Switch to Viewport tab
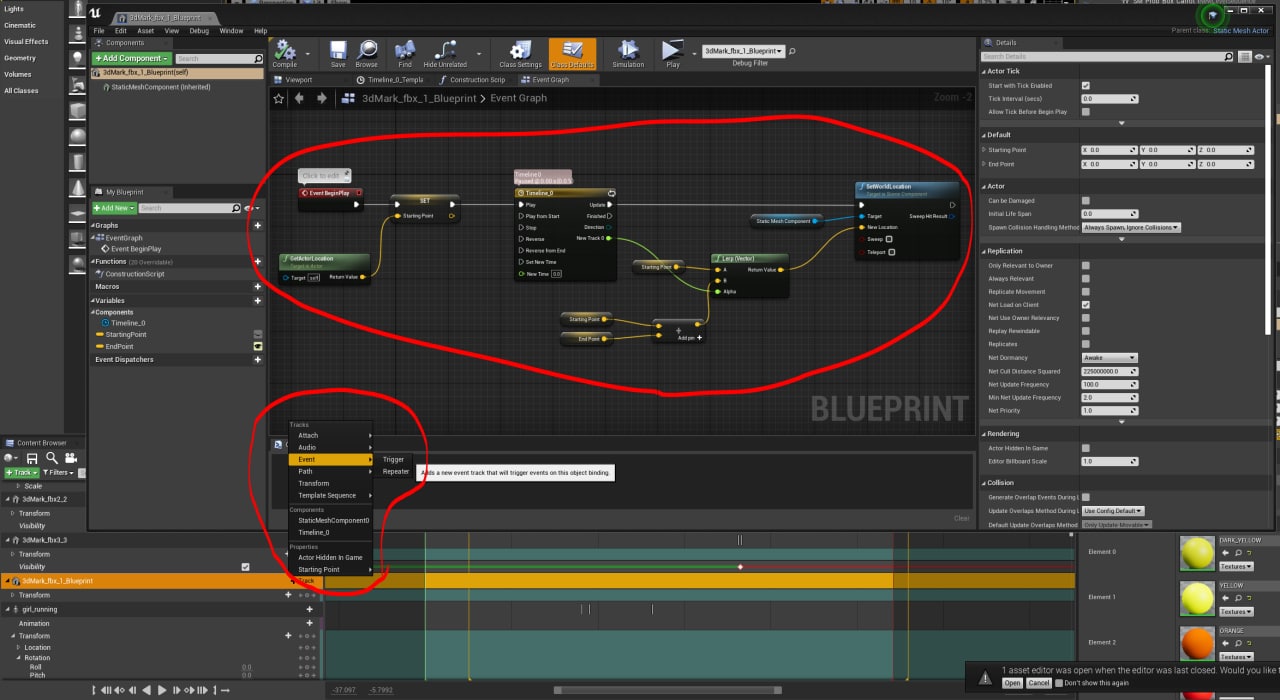1280x700 pixels. click(x=298, y=80)
